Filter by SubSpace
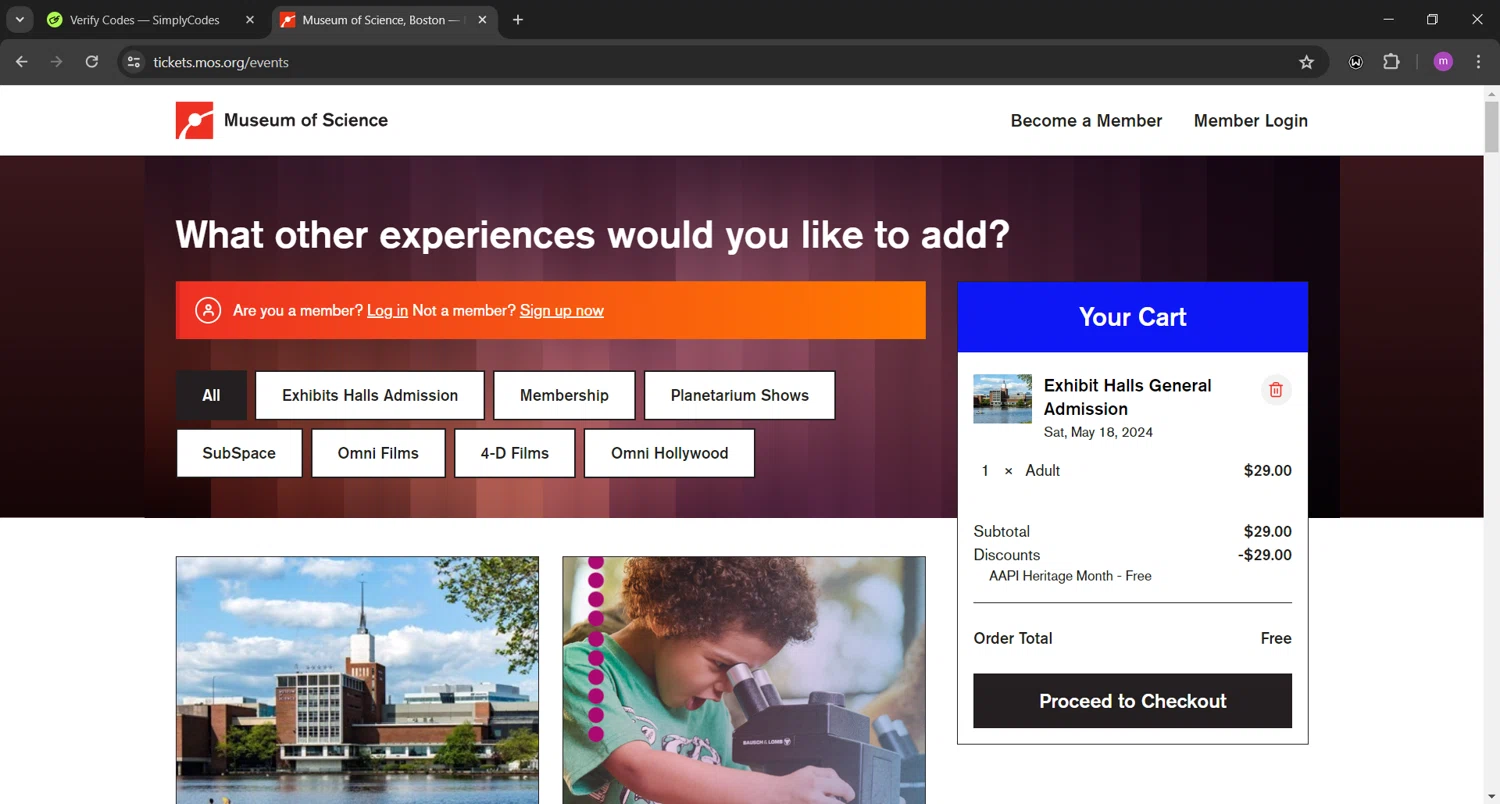 point(239,453)
